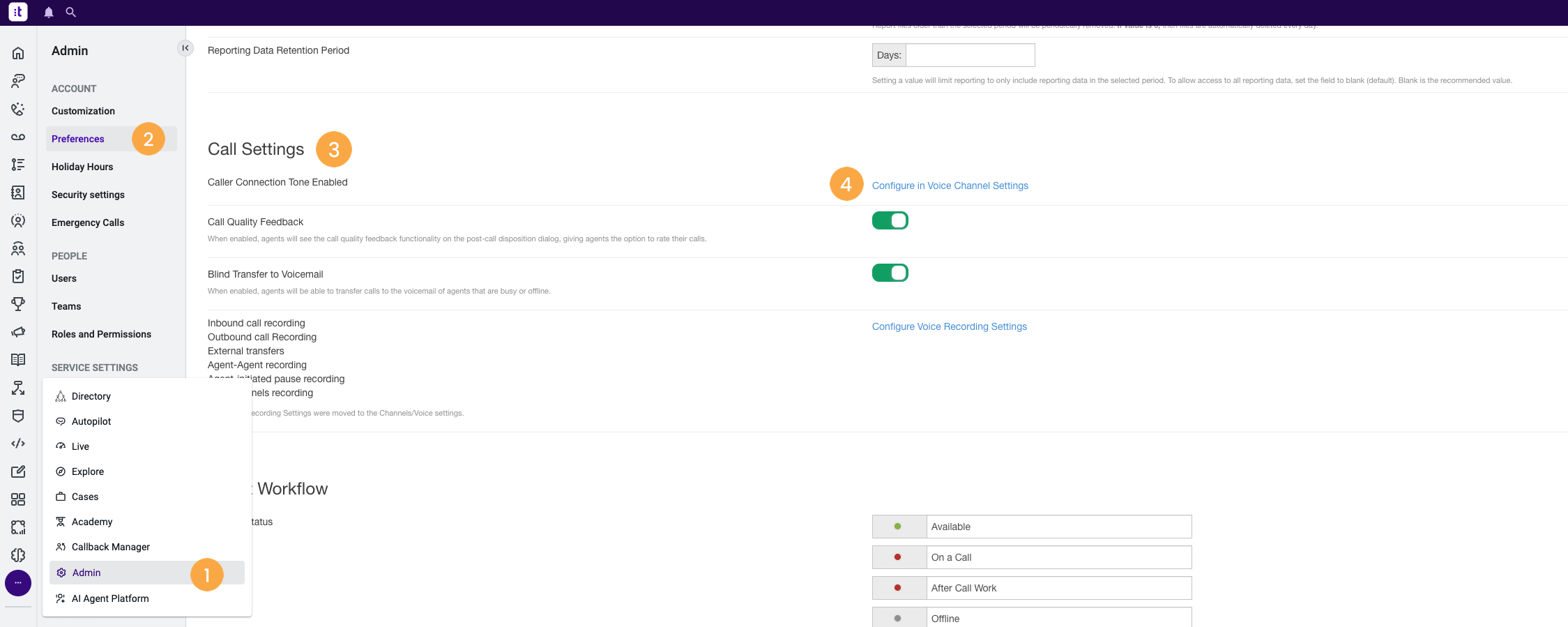1568x627 pixels.
Task: Open Autopilot in the apps menu
Action: [147, 421]
